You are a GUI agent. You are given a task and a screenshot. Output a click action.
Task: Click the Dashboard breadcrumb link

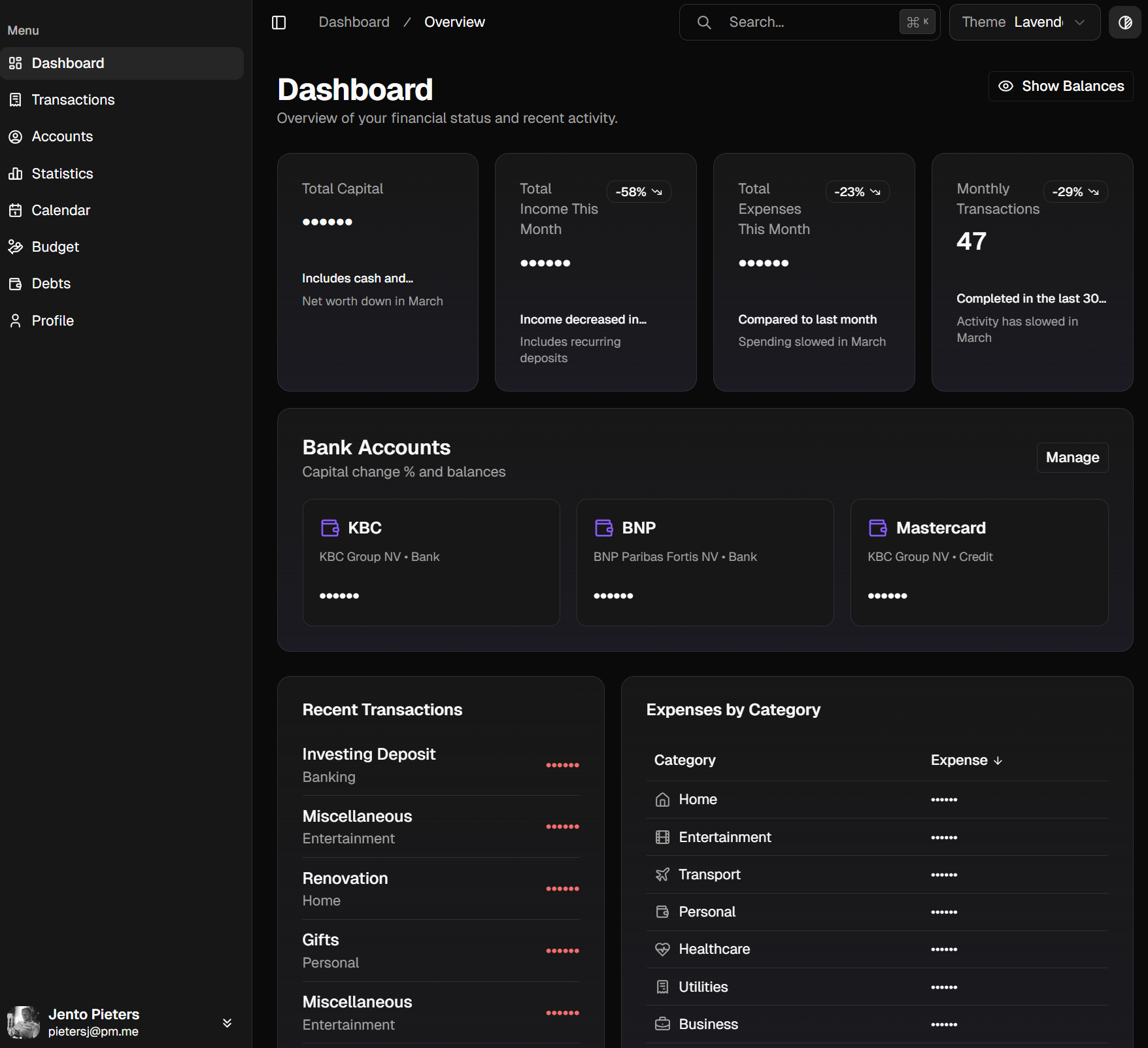pos(354,22)
